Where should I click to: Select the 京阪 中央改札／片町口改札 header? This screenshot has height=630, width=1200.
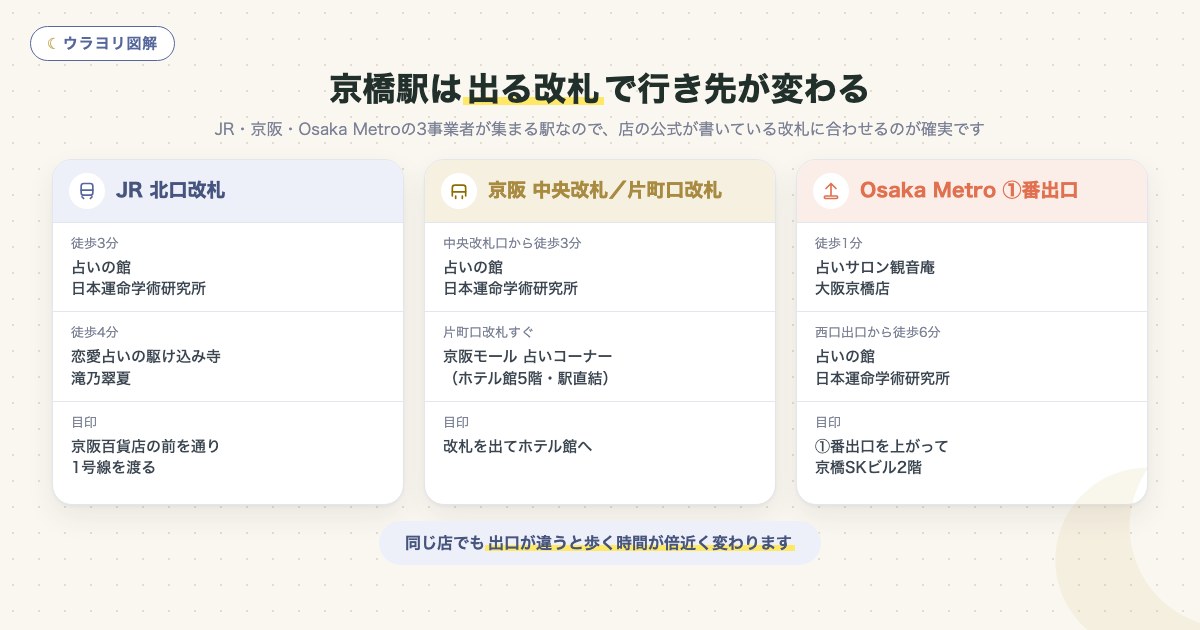click(600, 191)
